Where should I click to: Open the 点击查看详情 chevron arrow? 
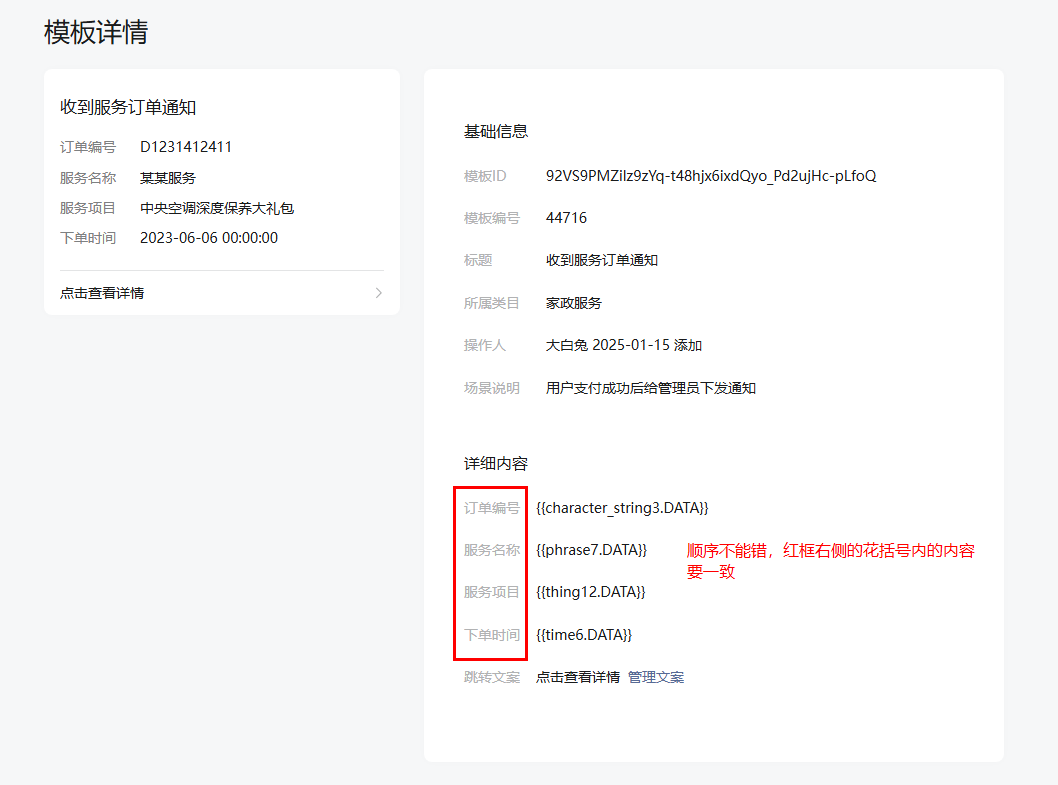[x=379, y=293]
